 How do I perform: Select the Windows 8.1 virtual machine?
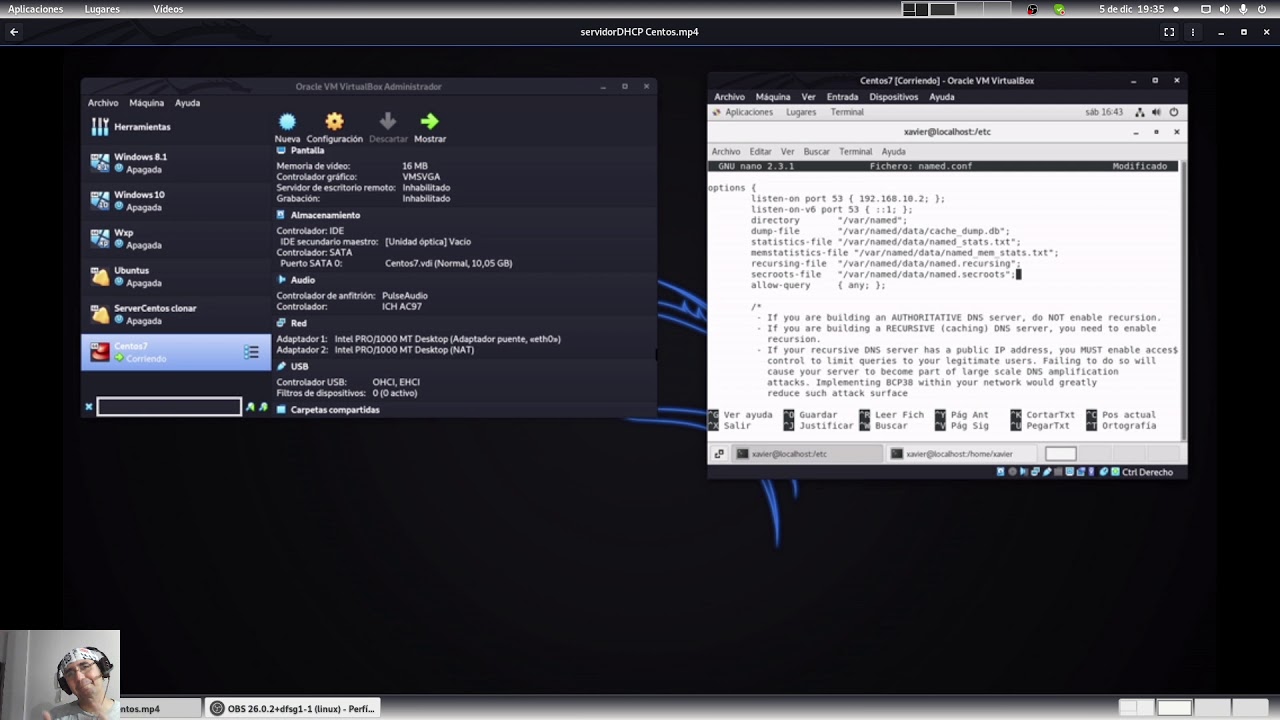pos(176,163)
